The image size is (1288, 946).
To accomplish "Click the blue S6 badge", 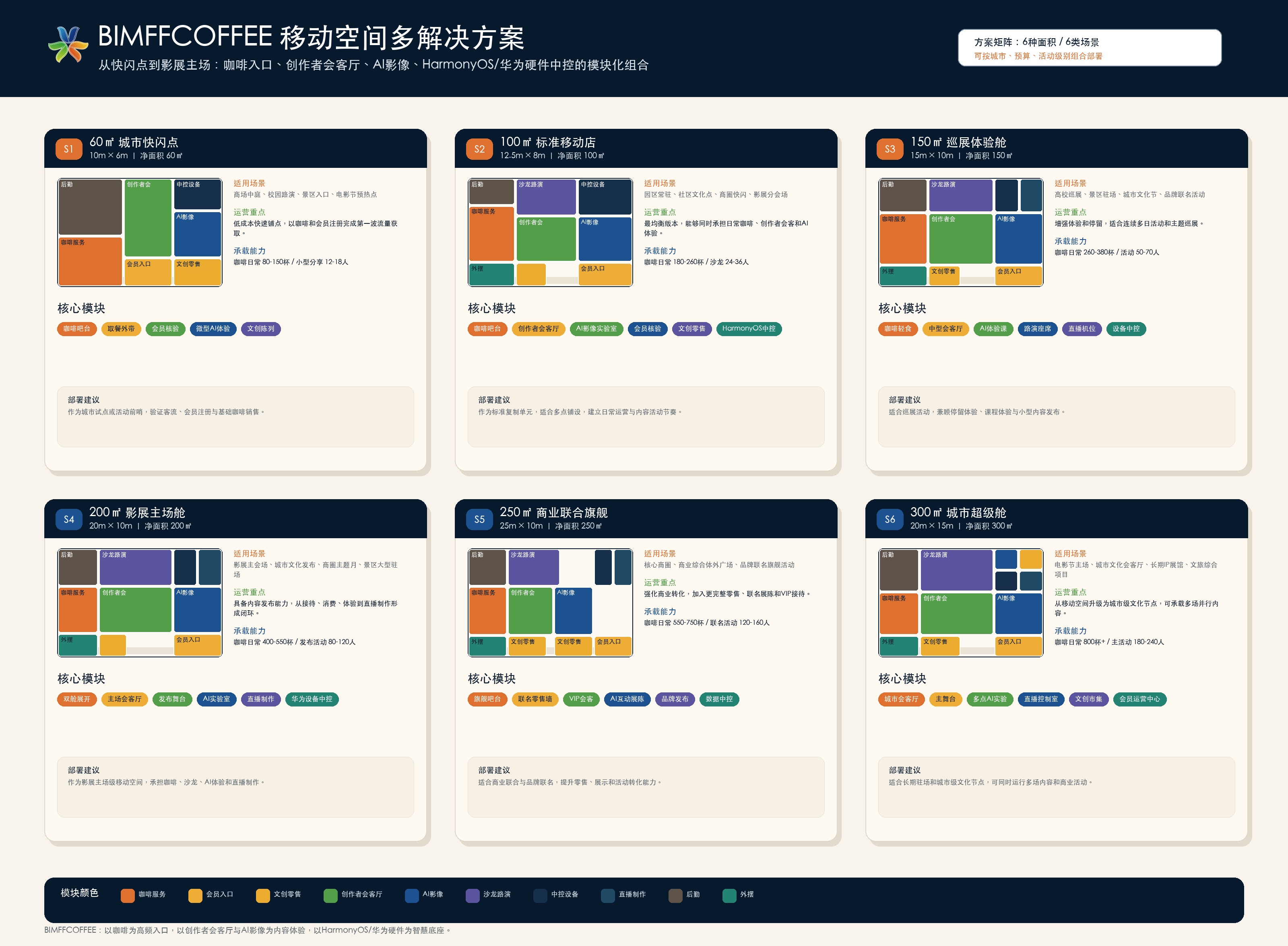I will pos(890,519).
